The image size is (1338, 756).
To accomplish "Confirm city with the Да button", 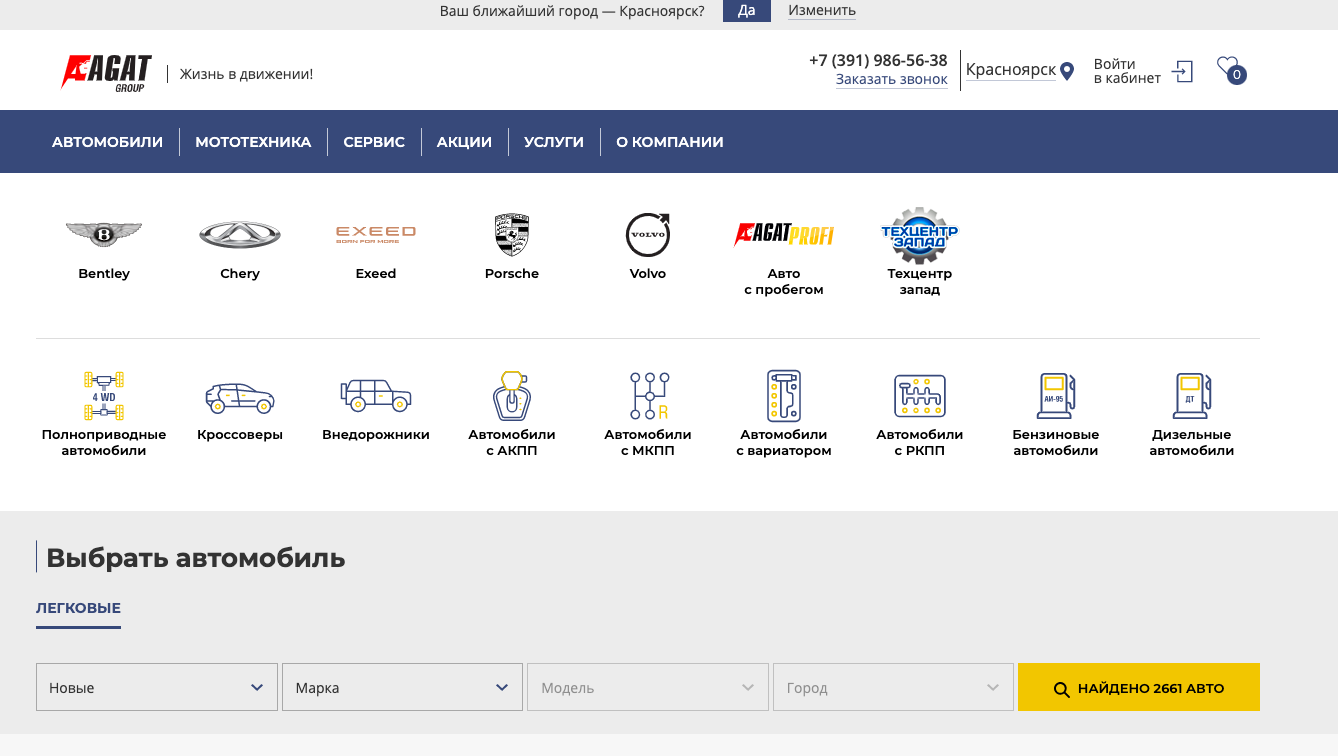I will (747, 11).
